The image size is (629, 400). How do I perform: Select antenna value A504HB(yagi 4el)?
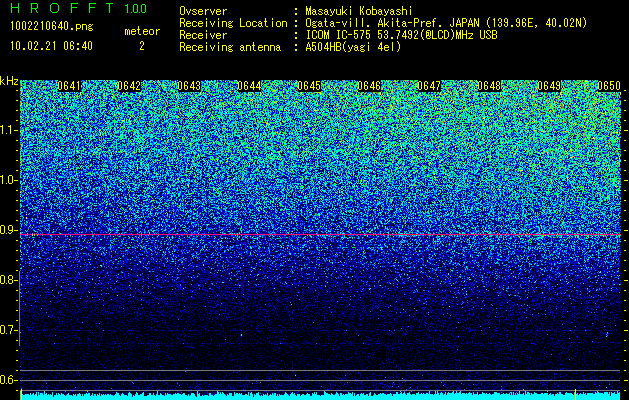tap(353, 47)
